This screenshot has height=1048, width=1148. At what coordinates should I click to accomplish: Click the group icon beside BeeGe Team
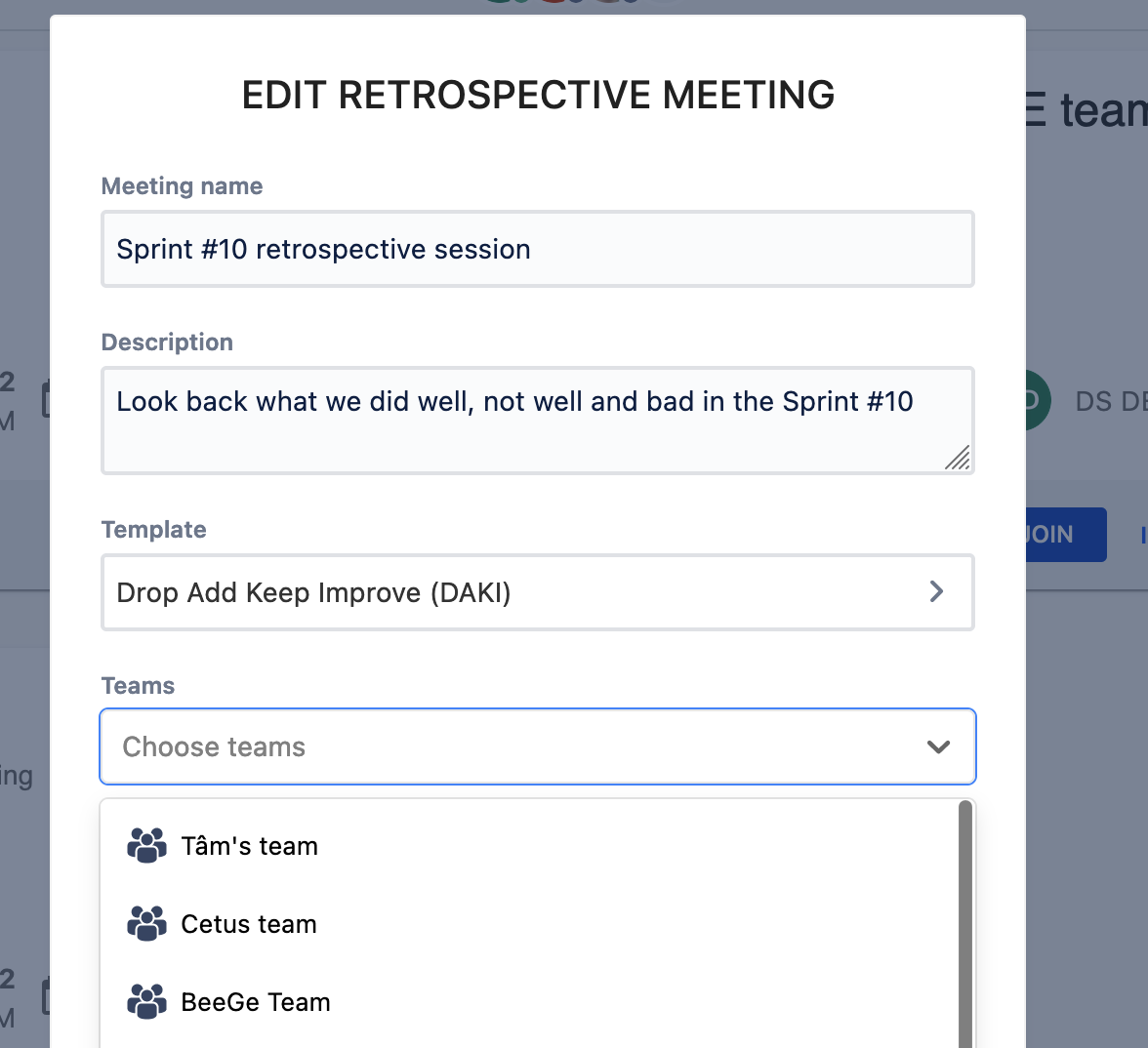coord(146,1001)
